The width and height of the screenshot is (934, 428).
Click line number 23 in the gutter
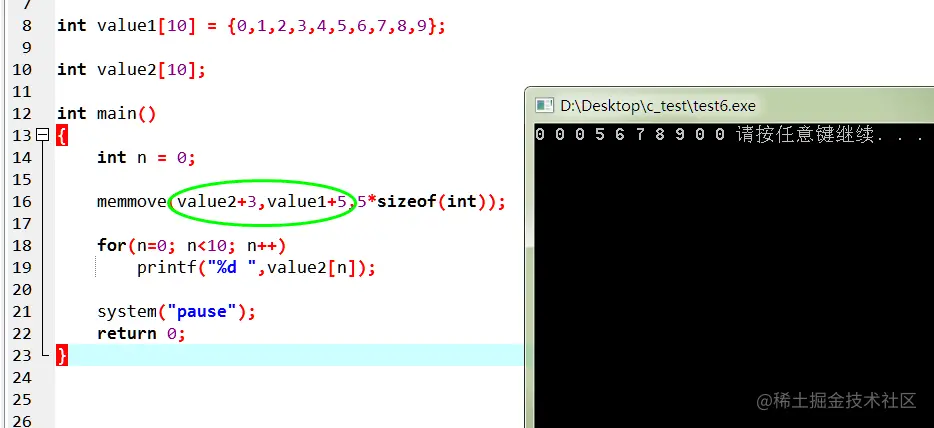coord(22,355)
